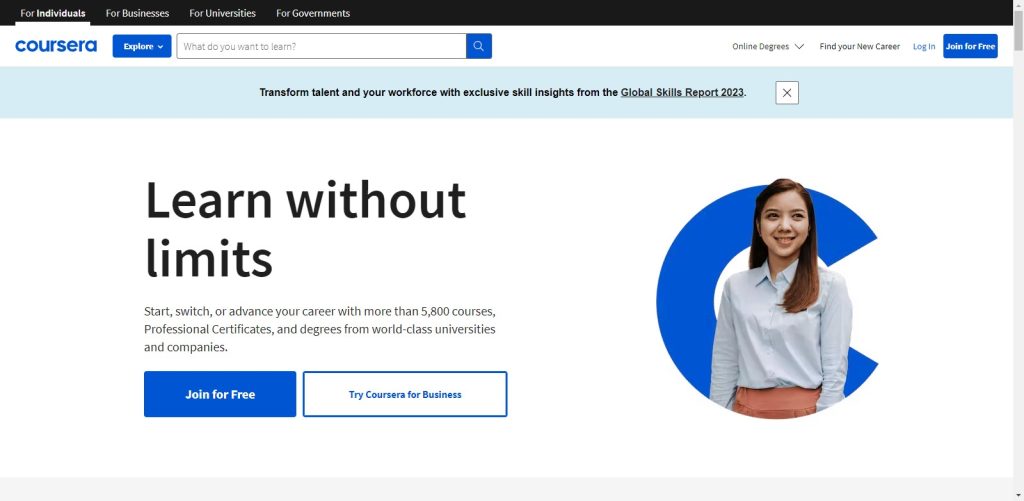Open the For Universities tab
This screenshot has width=1024, height=501.
point(223,13)
